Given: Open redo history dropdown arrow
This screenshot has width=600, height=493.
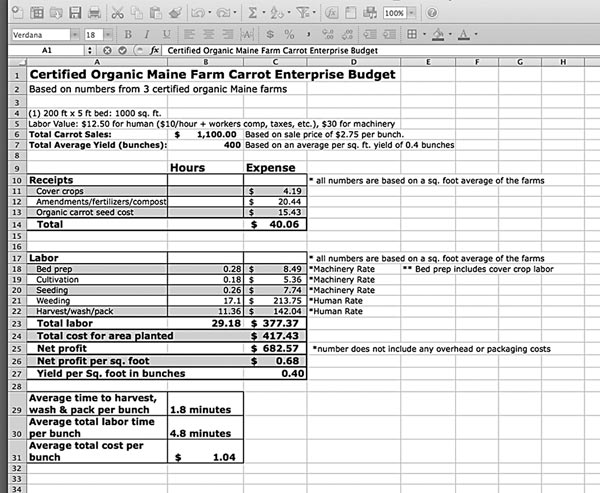Looking at the screenshot, I should 235,13.
